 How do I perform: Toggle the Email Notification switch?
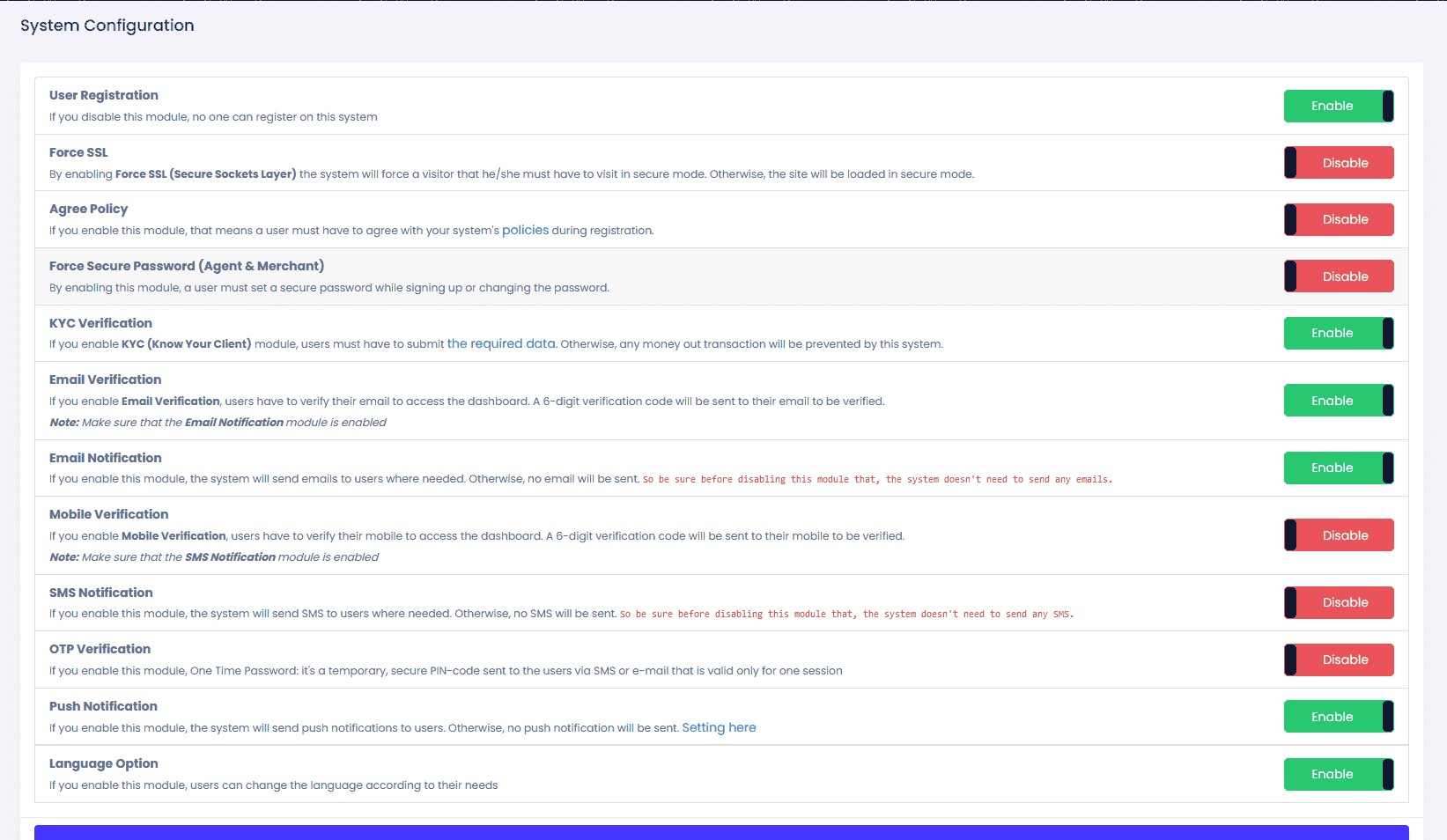[1338, 468]
